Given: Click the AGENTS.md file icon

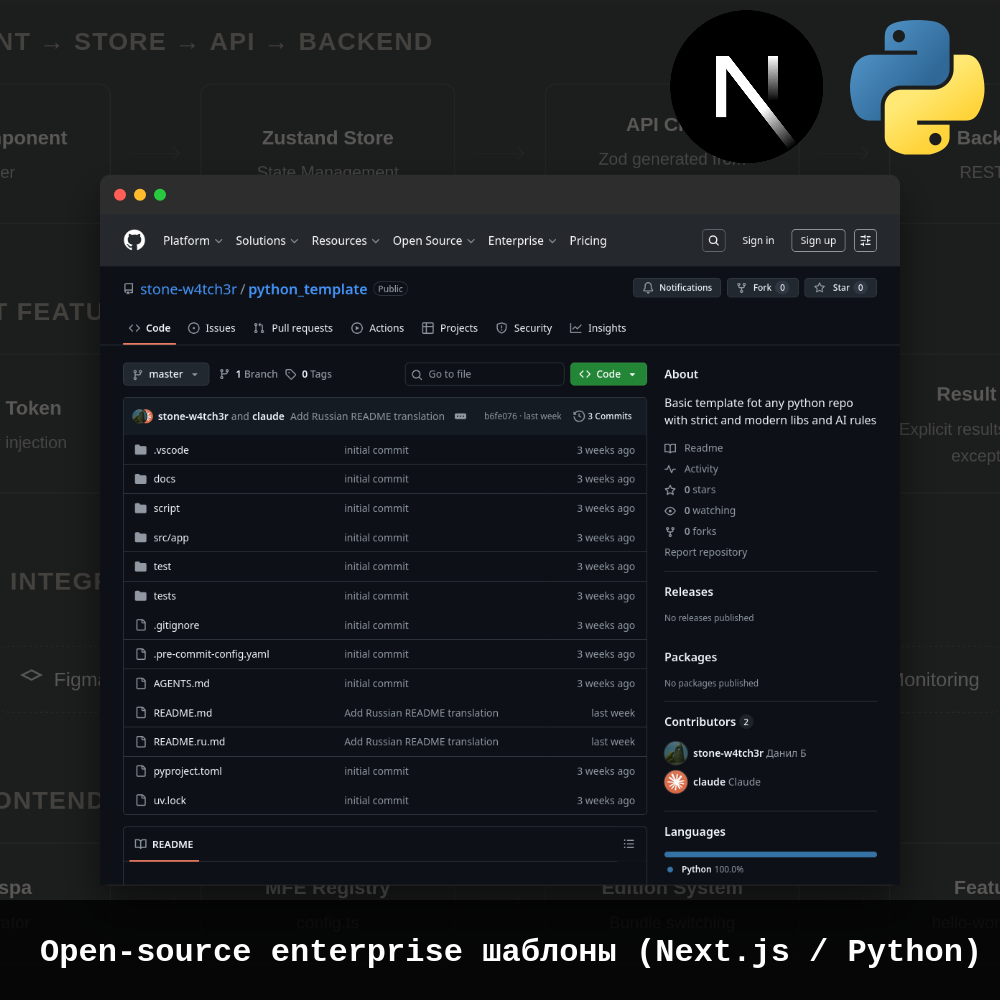Looking at the screenshot, I should [141, 683].
